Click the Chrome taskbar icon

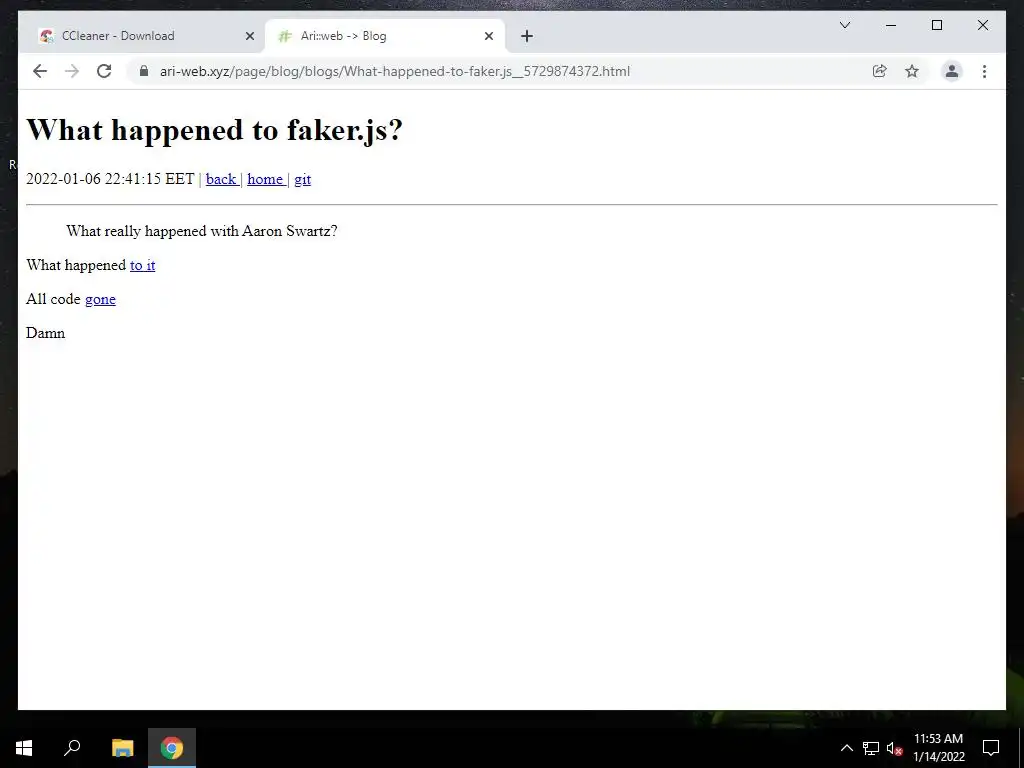172,748
